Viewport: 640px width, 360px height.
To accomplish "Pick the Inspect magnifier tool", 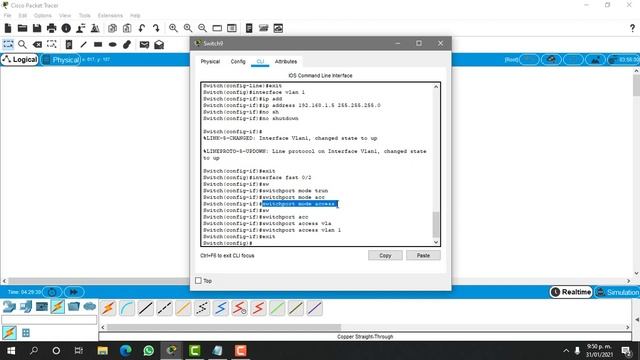I will point(22,44).
